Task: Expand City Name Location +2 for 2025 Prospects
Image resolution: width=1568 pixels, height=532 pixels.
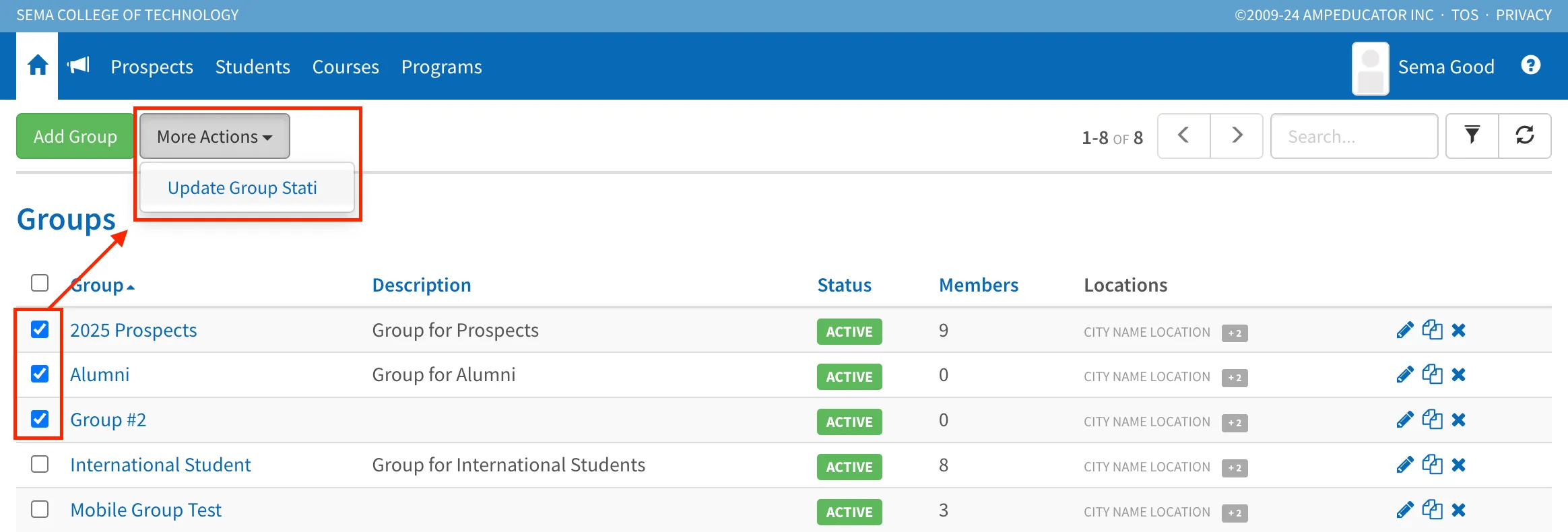Action: [x=1235, y=333]
